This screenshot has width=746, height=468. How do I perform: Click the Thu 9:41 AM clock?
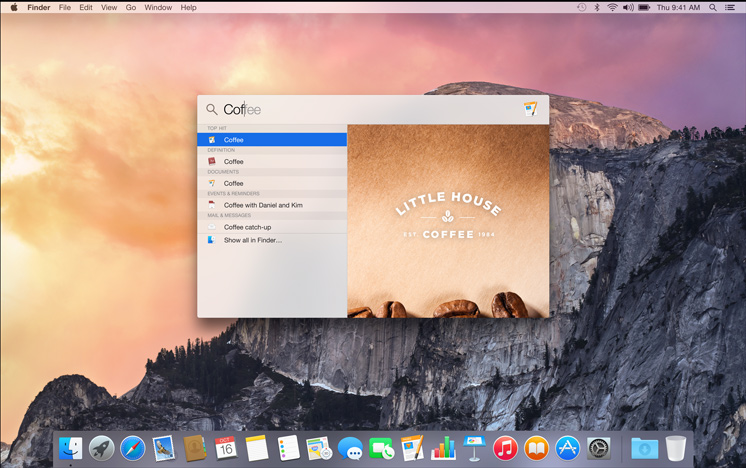pos(678,8)
